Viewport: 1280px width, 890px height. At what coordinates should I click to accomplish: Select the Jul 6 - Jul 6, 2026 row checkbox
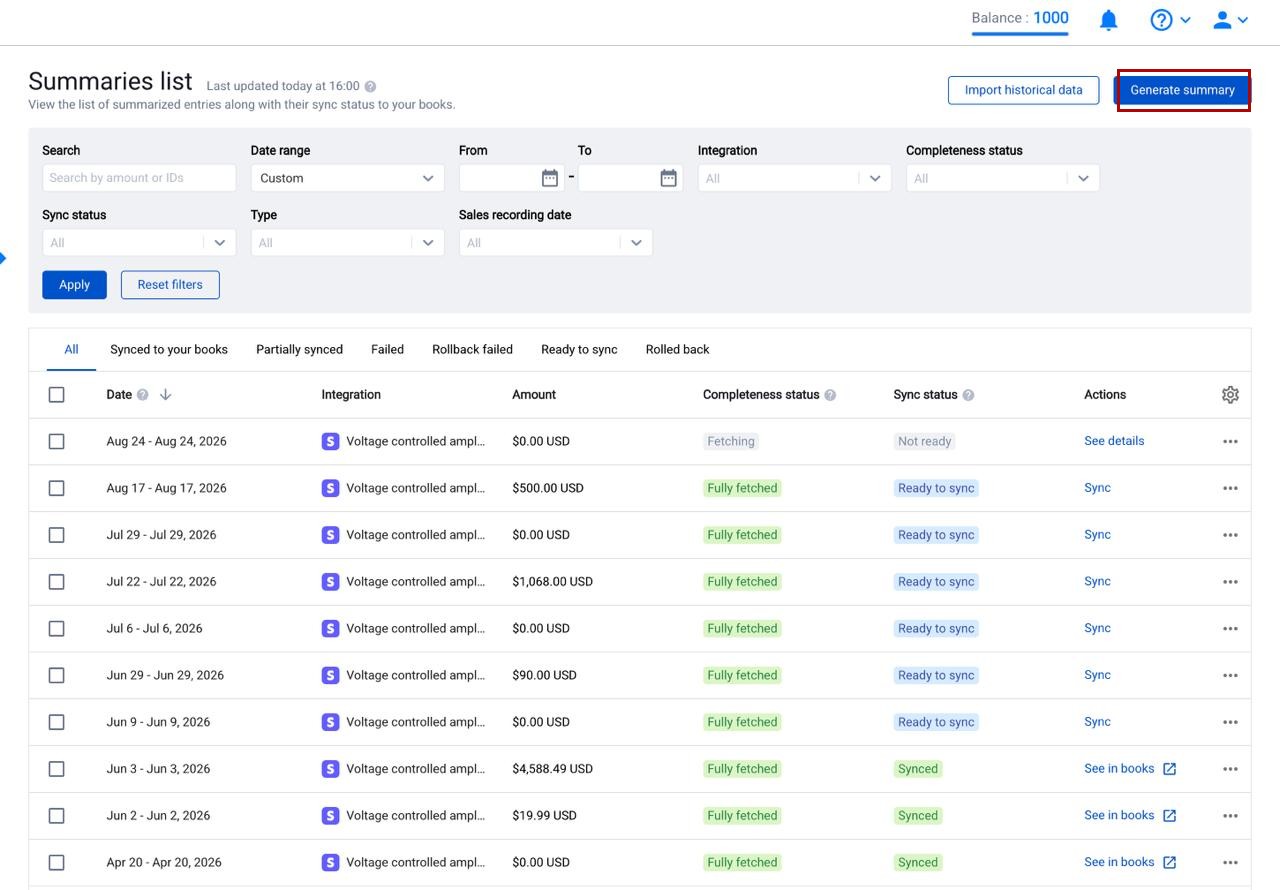pyautogui.click(x=56, y=628)
